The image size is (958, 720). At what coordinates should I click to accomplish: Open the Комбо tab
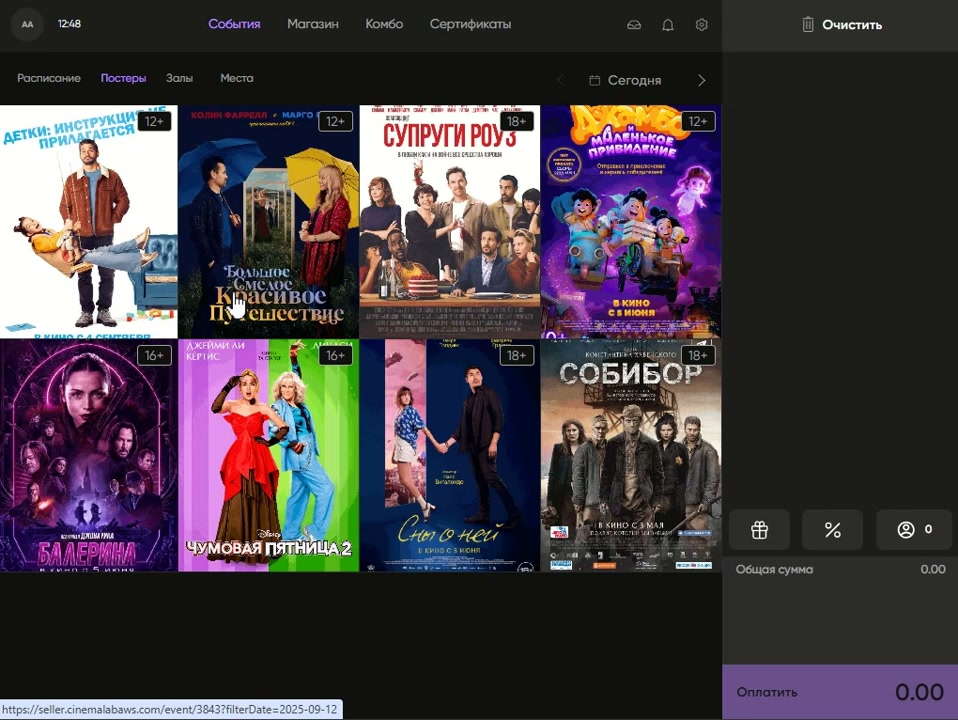pos(384,24)
